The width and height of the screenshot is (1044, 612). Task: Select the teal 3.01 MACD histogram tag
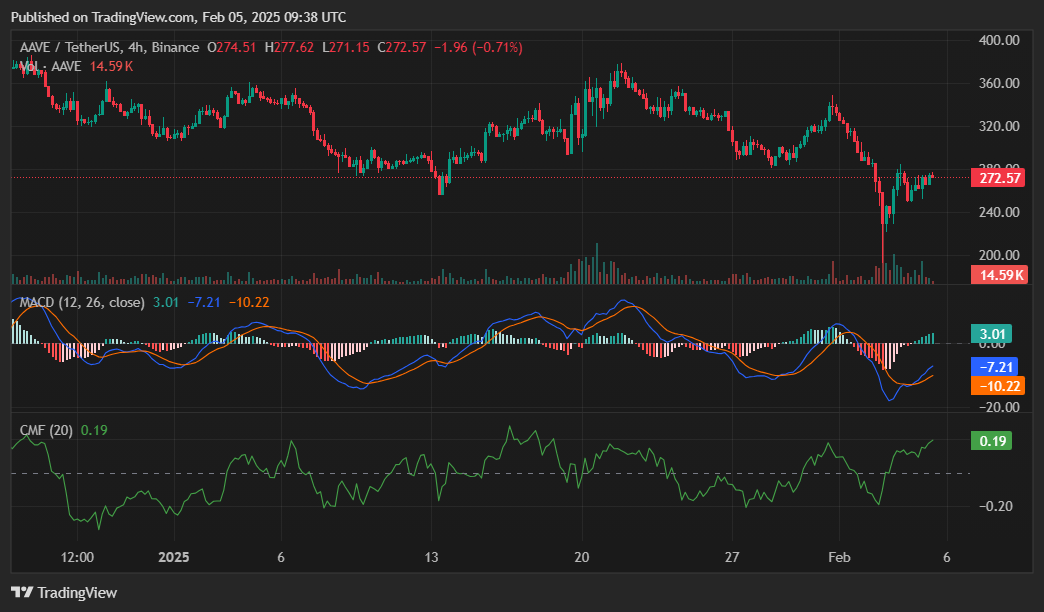tap(991, 334)
